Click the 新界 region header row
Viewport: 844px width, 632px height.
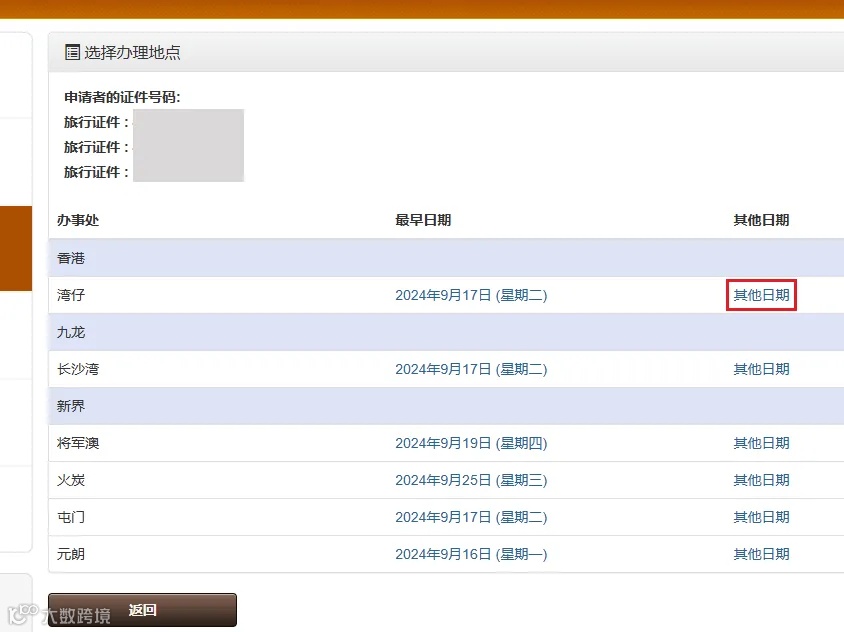pyautogui.click(x=446, y=406)
